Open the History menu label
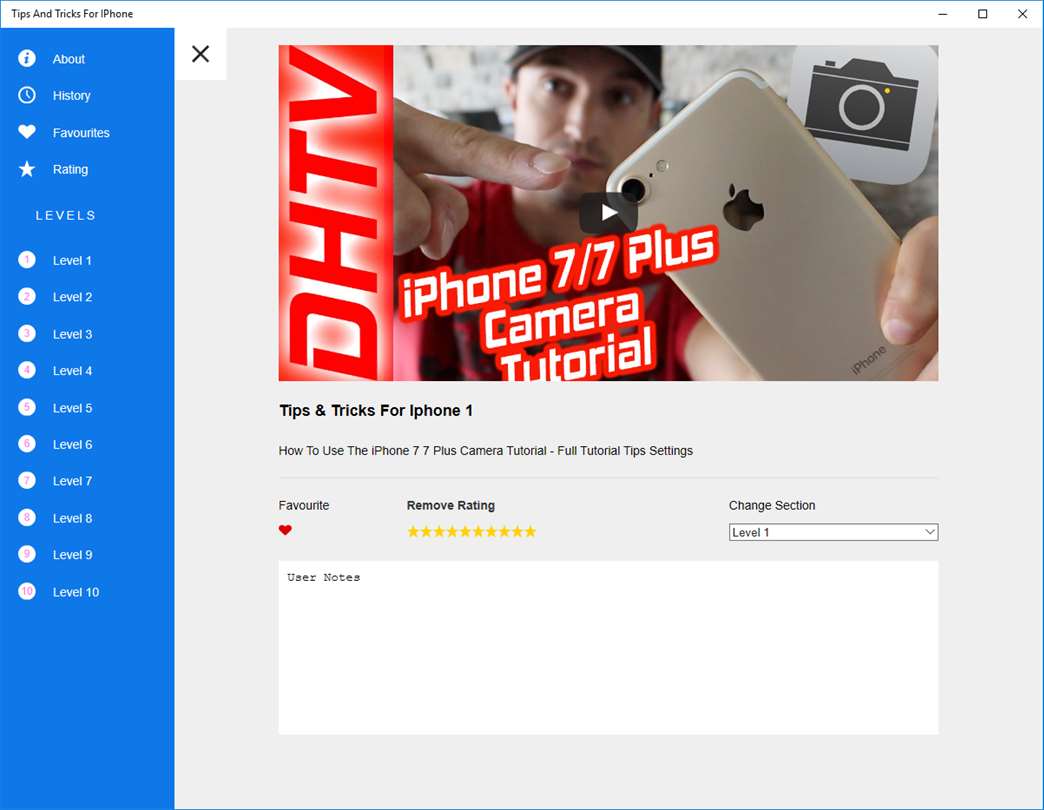 pos(71,96)
